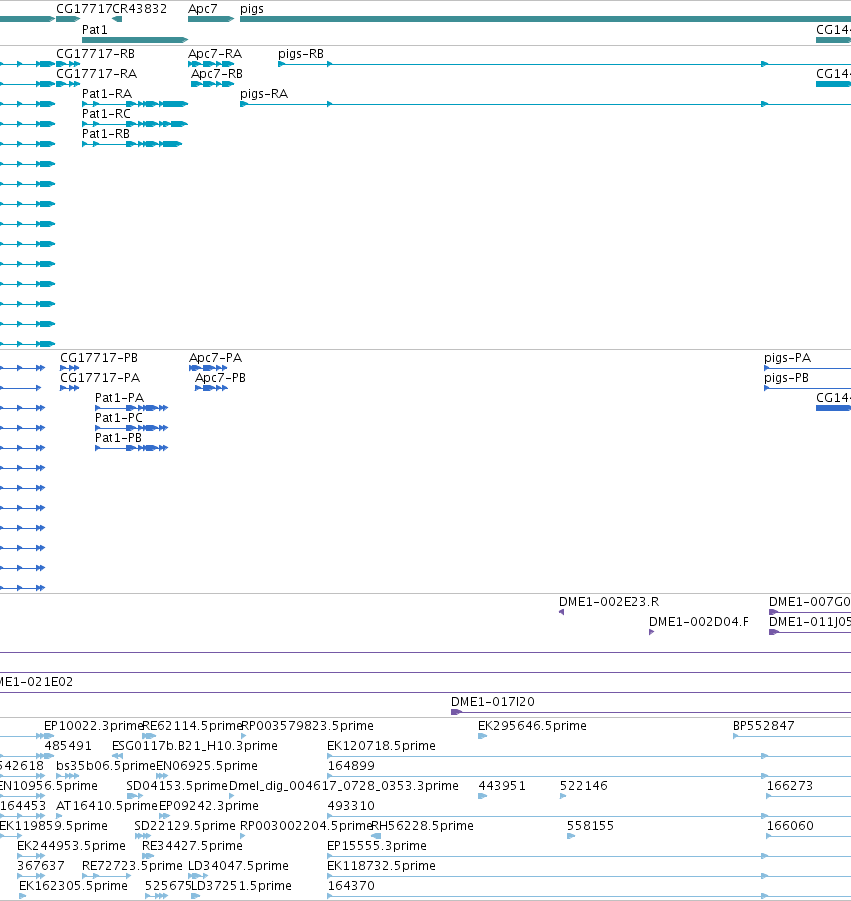Image resolution: width=851 pixels, height=901 pixels.
Task: Open the CG17717-RB transcript label
Action: point(95,53)
